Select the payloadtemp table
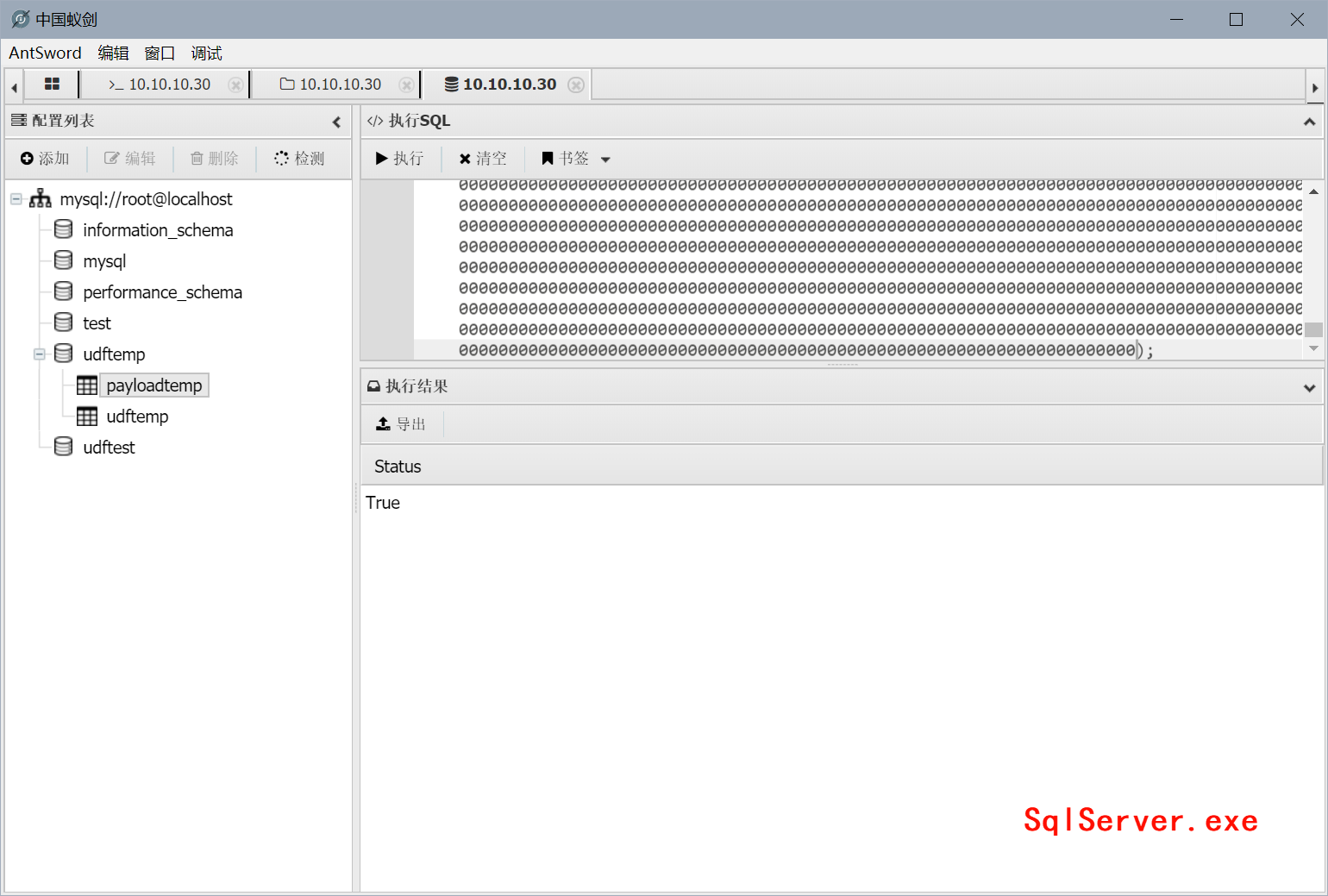Viewport: 1328px width, 896px height. (x=153, y=385)
